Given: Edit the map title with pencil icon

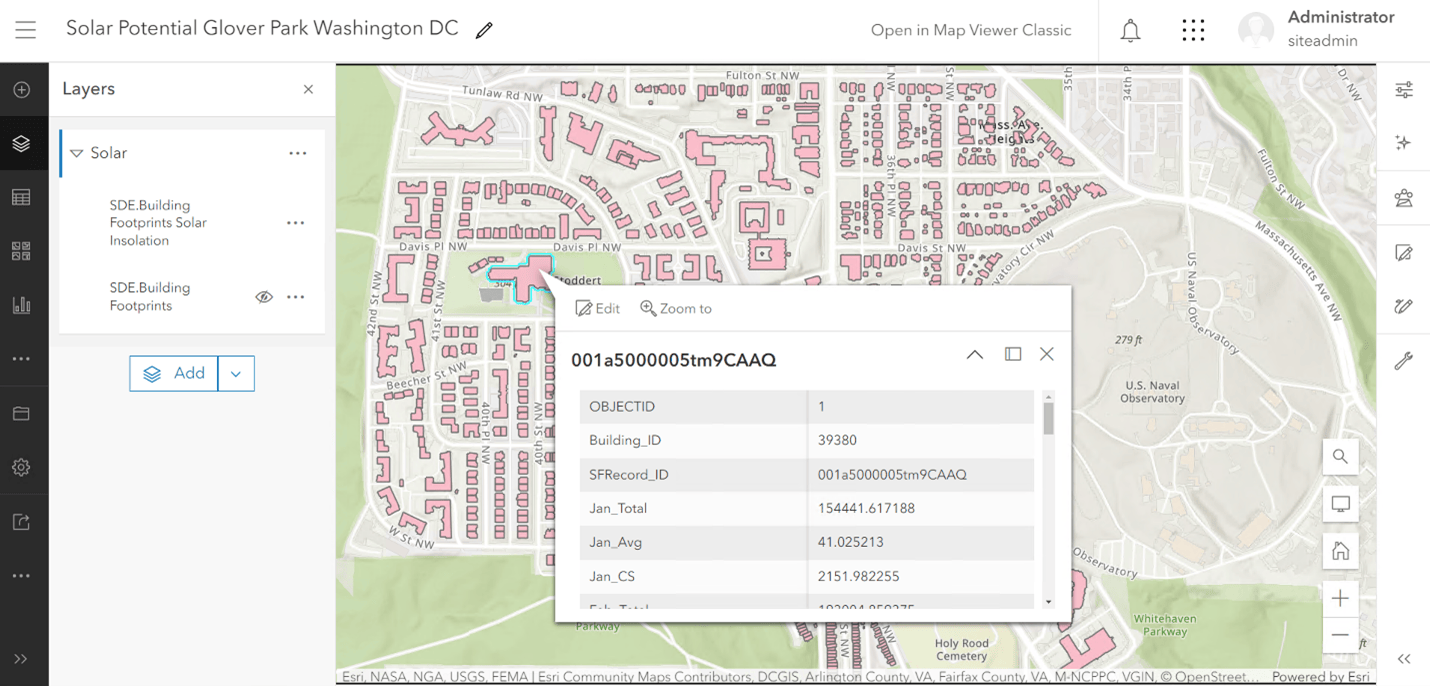Looking at the screenshot, I should (x=484, y=30).
